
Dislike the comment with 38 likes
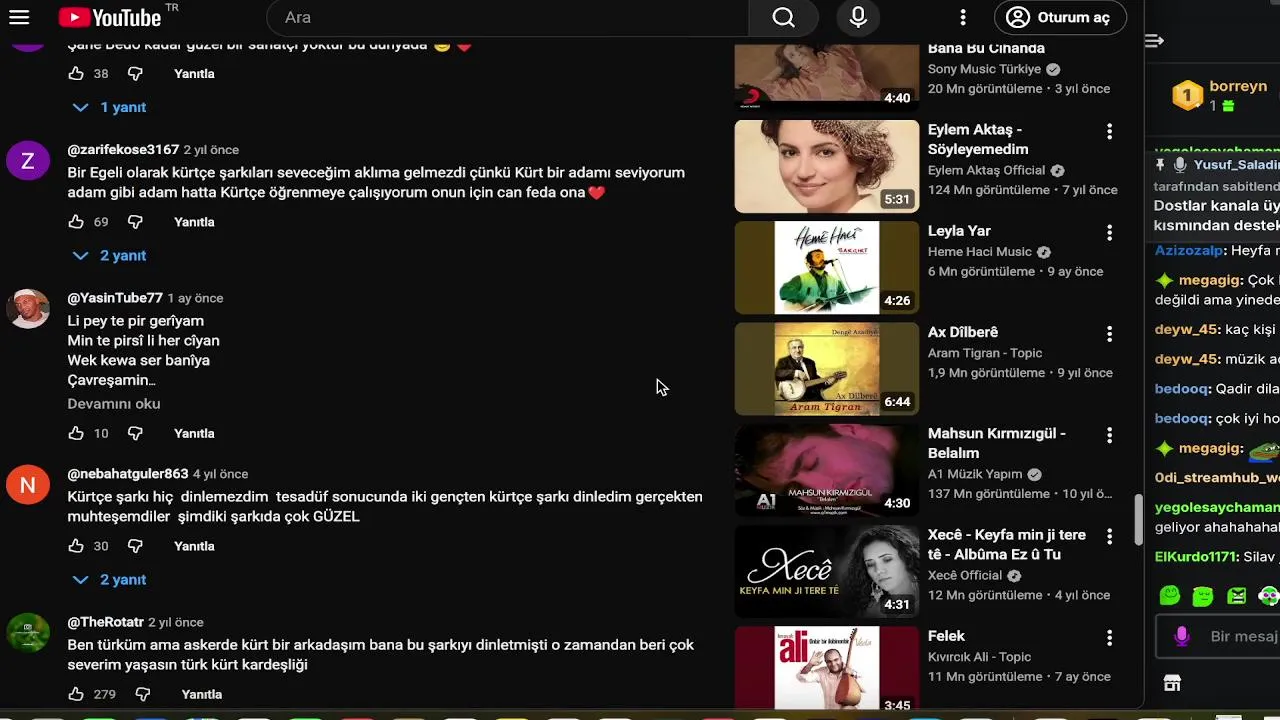[x=135, y=73]
